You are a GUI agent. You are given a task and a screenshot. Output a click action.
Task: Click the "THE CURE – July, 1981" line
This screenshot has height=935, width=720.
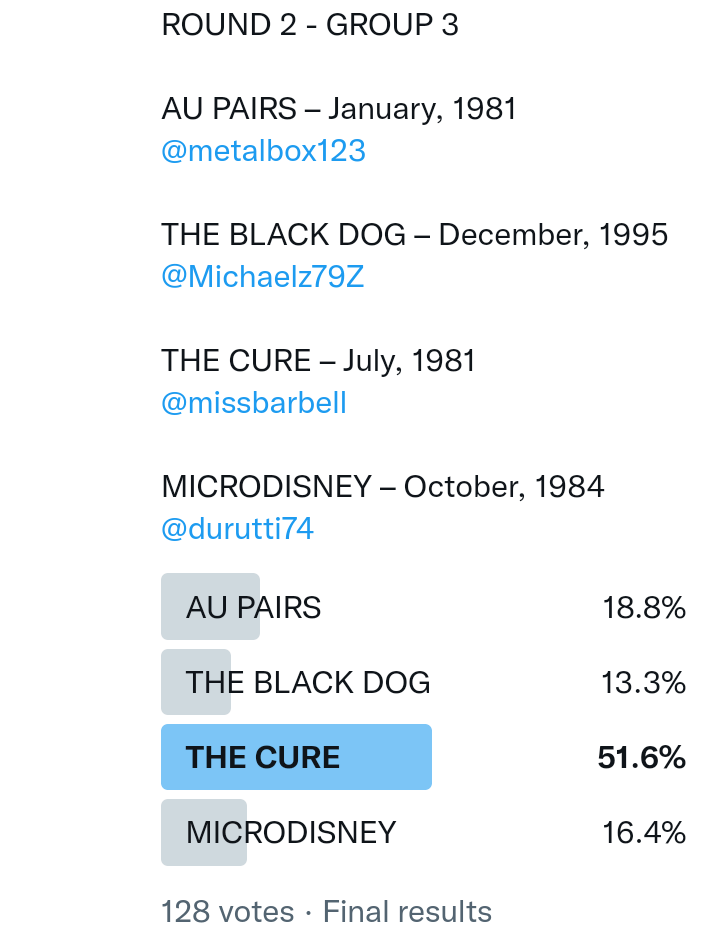pos(318,361)
